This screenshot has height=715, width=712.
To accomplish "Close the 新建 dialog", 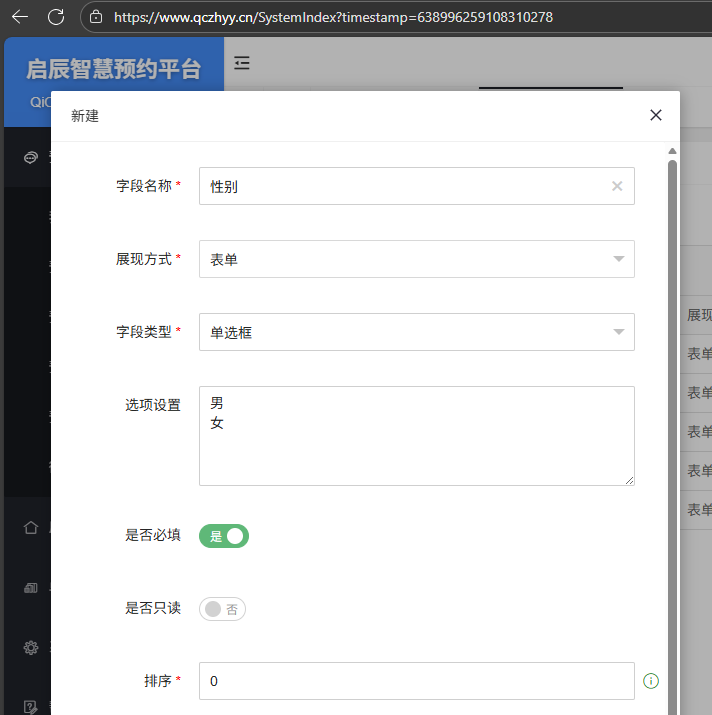I will click(x=656, y=115).
